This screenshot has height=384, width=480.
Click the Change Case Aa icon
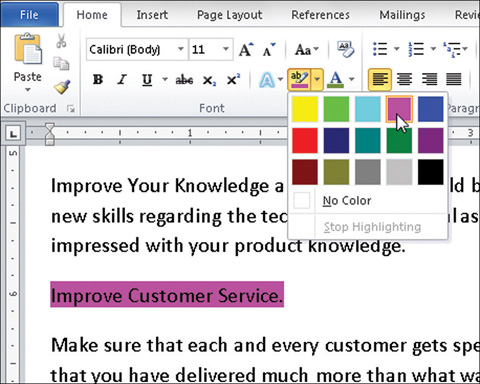point(303,50)
